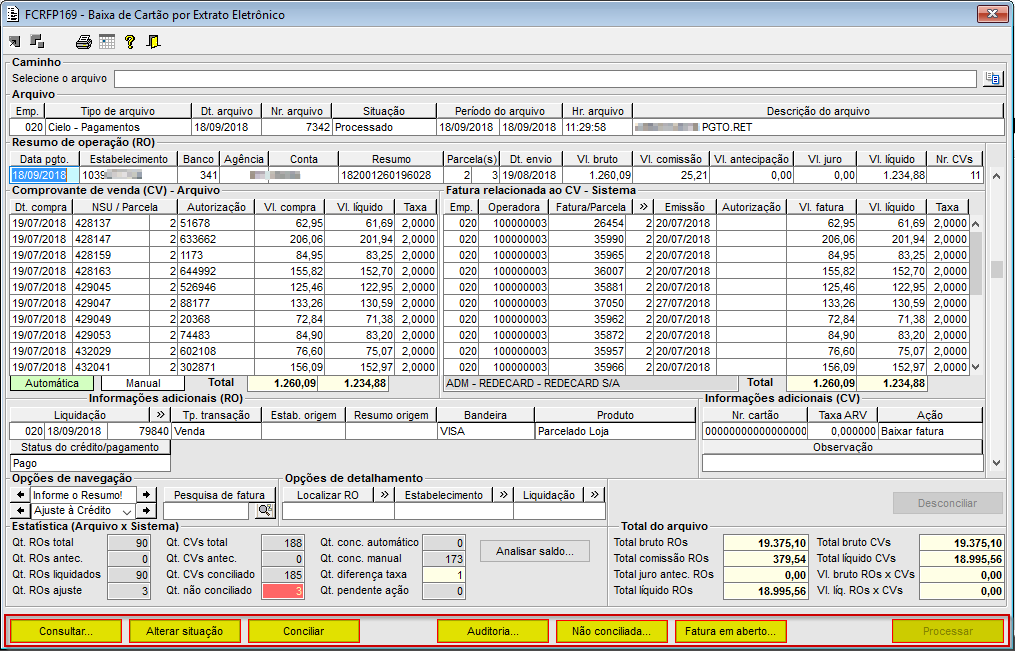Open Fatura em aberto... button
1015x651 pixels.
click(731, 631)
